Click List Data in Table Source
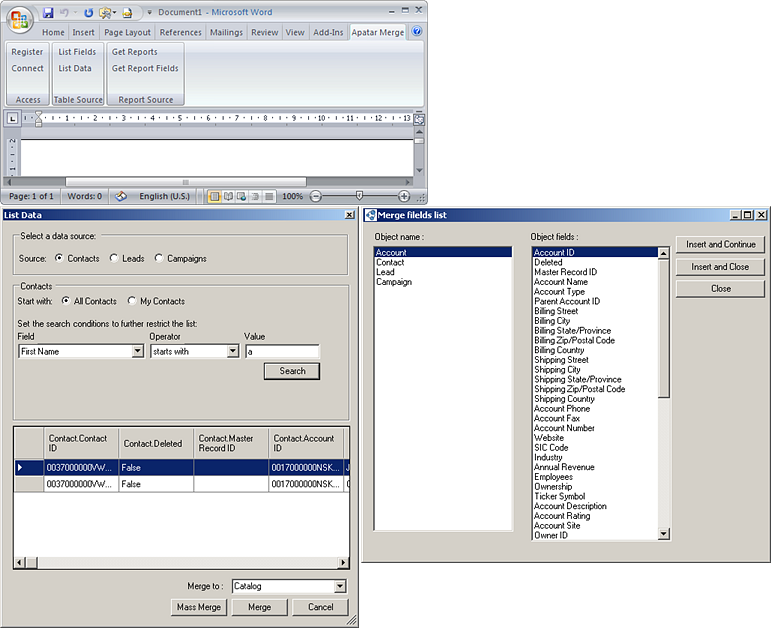This screenshot has width=773, height=630. coord(75,68)
